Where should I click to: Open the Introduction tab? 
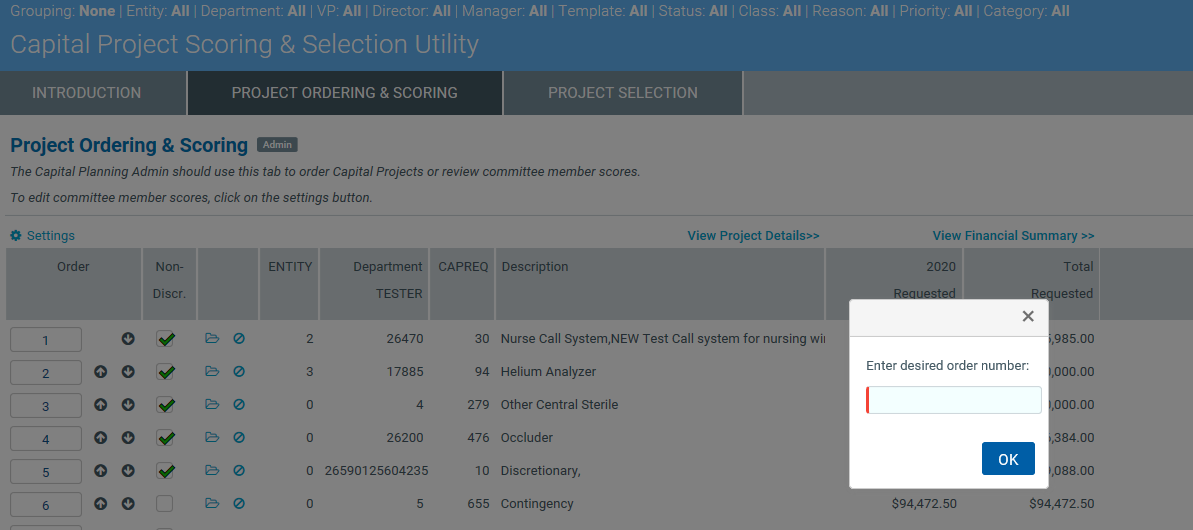[87, 93]
